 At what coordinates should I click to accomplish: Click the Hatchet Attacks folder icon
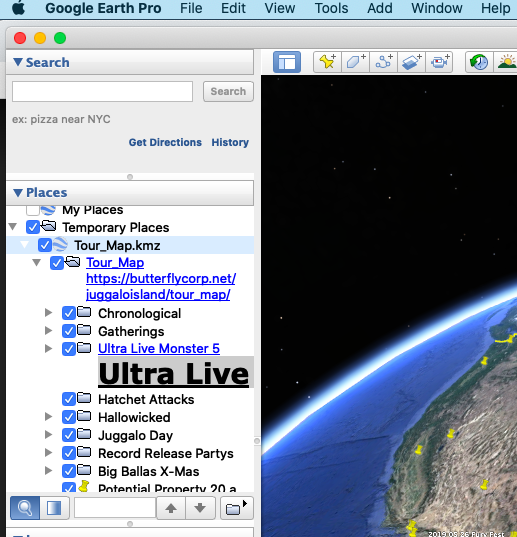[84, 398]
